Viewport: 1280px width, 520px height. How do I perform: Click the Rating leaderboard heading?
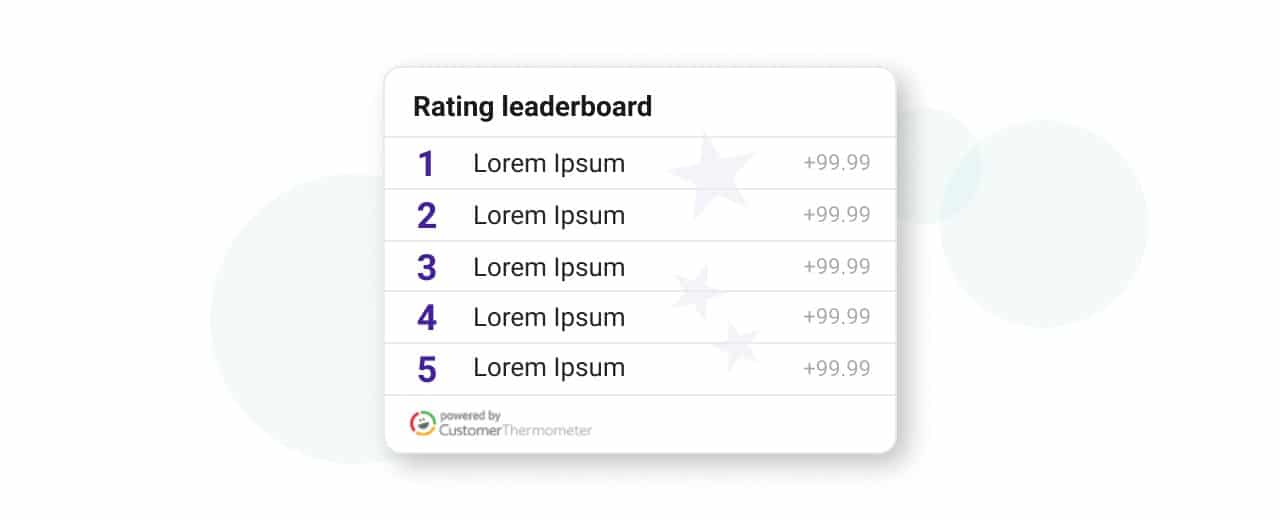pyautogui.click(x=533, y=106)
